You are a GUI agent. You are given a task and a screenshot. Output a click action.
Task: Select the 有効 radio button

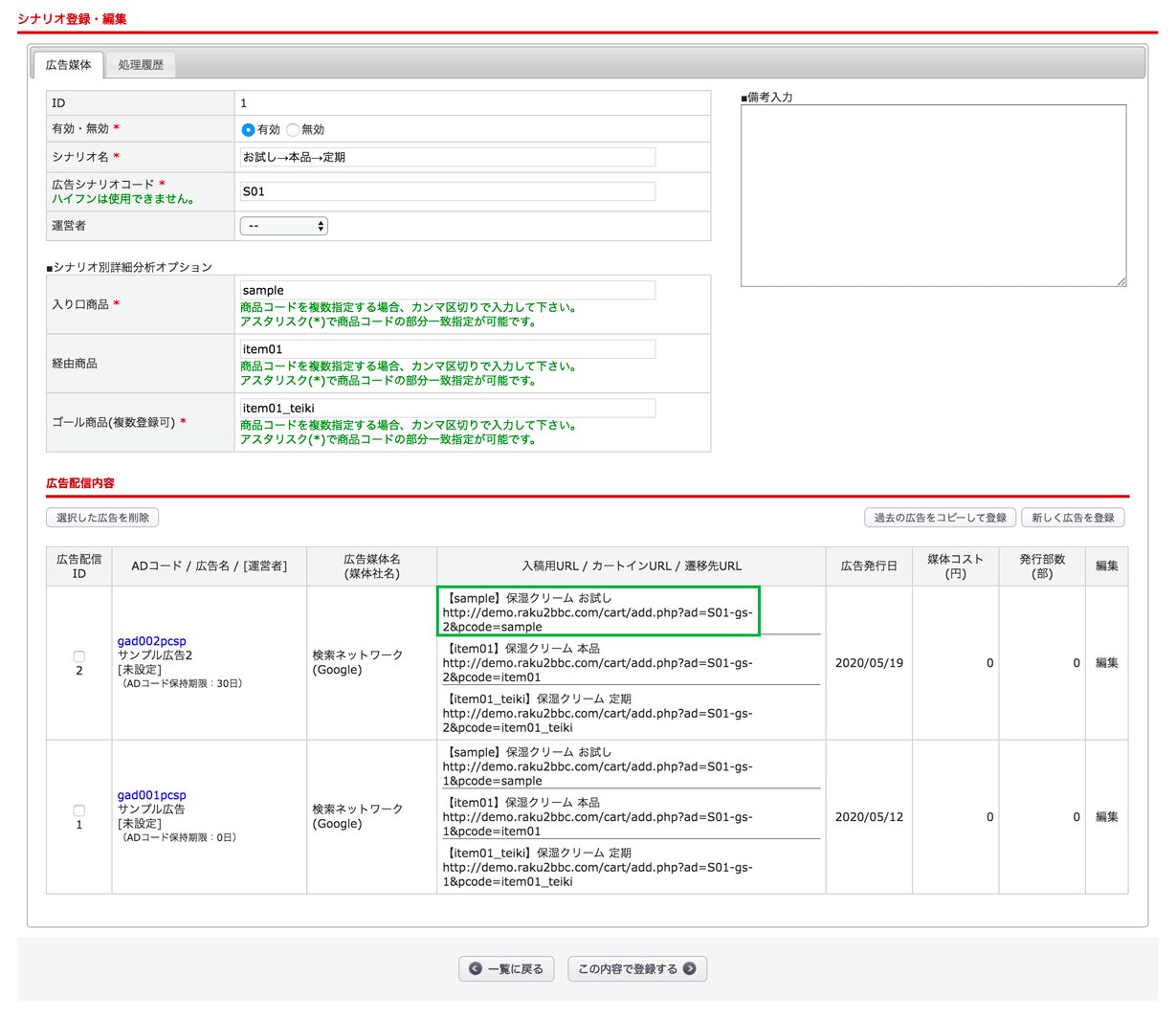pos(248,130)
